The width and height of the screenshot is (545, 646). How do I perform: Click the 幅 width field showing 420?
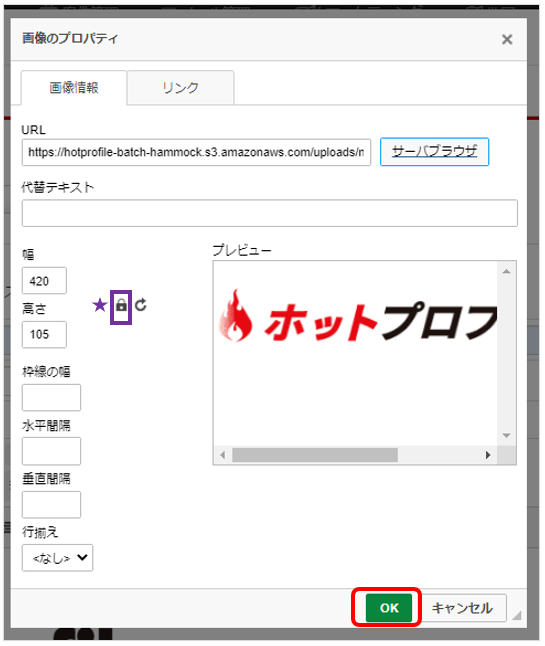44,281
